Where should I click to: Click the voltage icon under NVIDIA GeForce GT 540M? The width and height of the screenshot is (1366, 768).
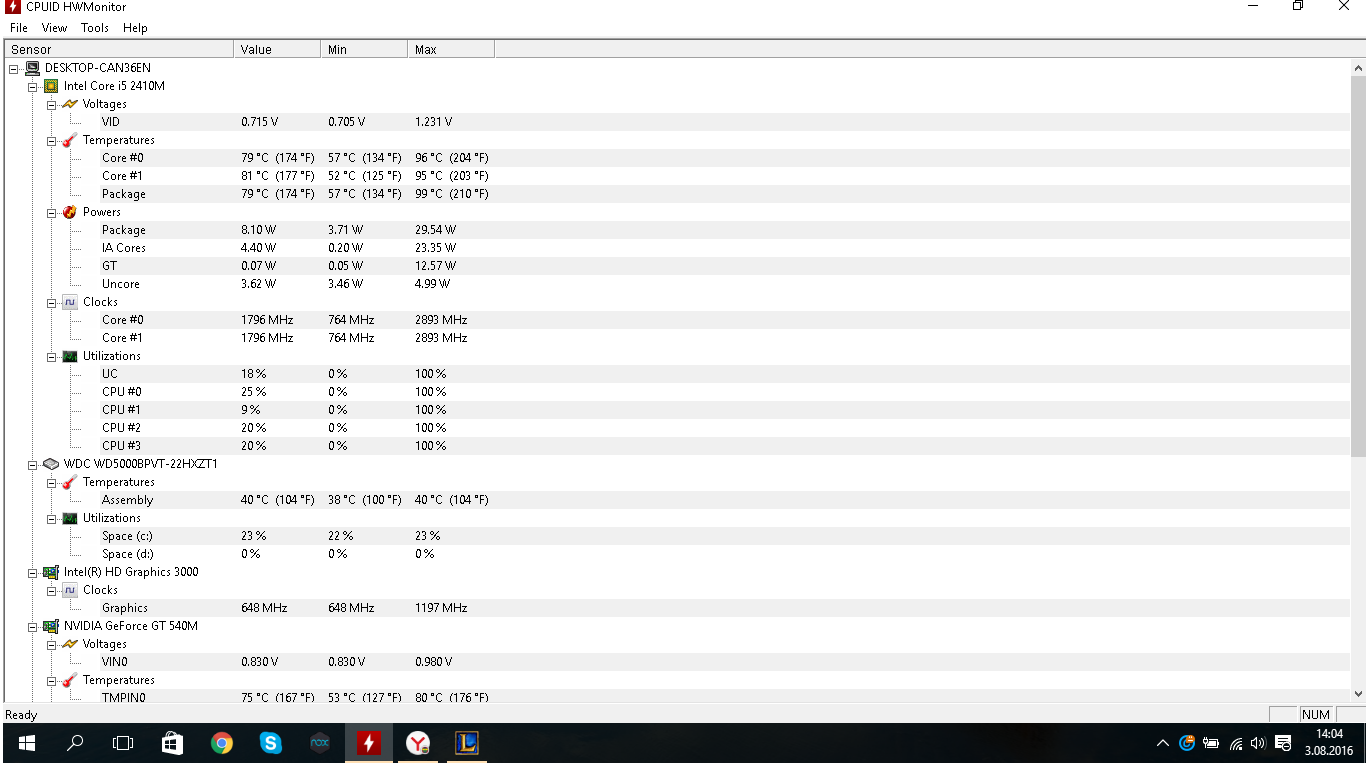click(70, 644)
